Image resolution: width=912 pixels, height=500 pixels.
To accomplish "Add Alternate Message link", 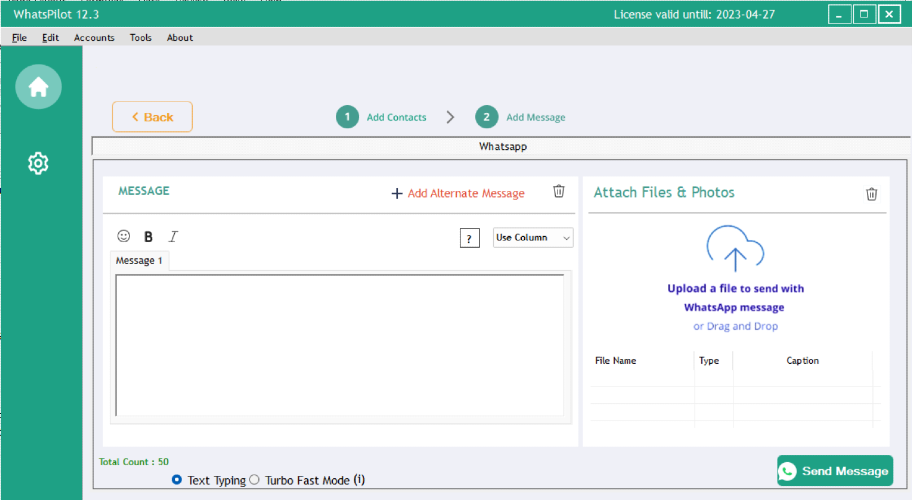I will [x=458, y=193].
